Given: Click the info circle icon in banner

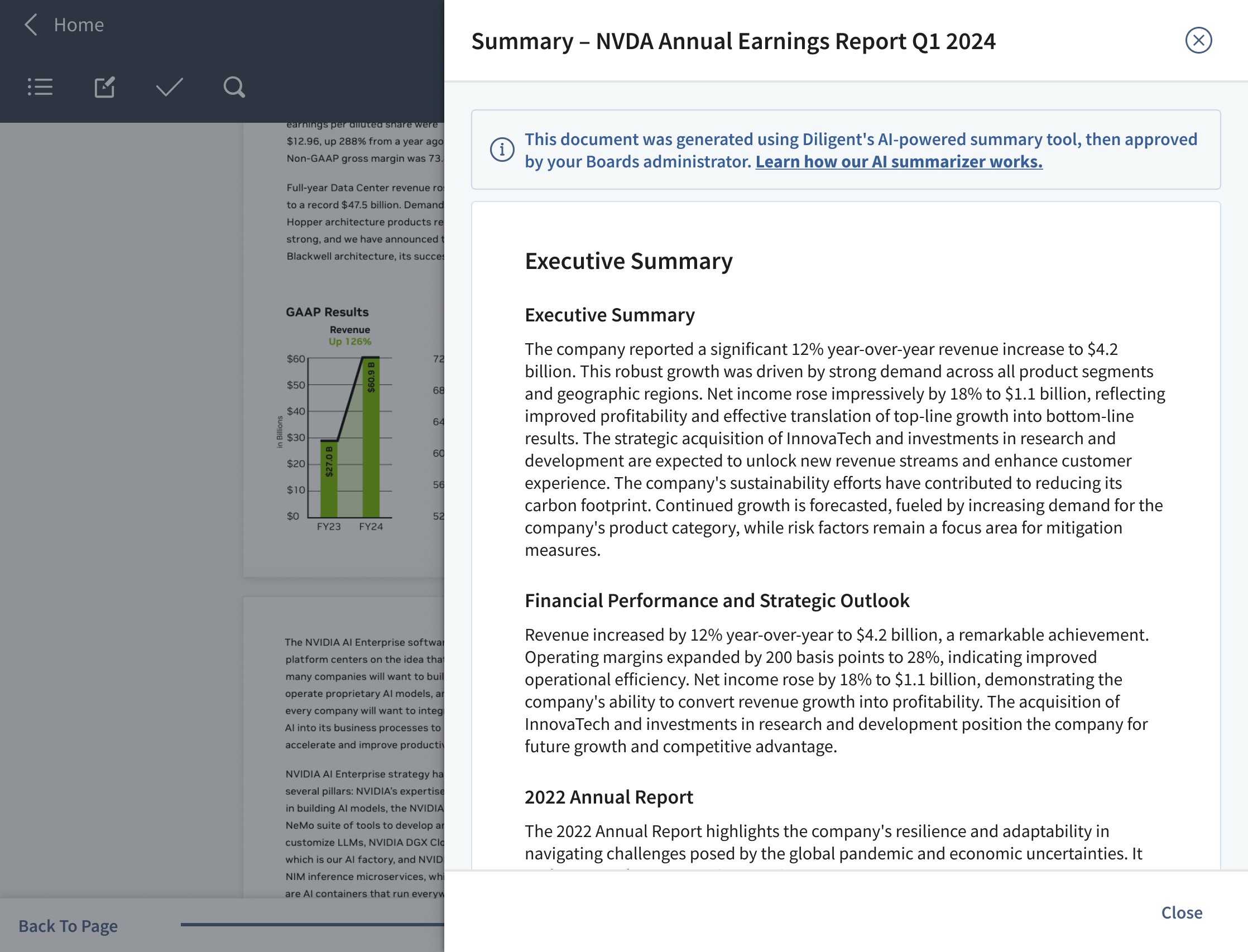Looking at the screenshot, I should point(502,150).
